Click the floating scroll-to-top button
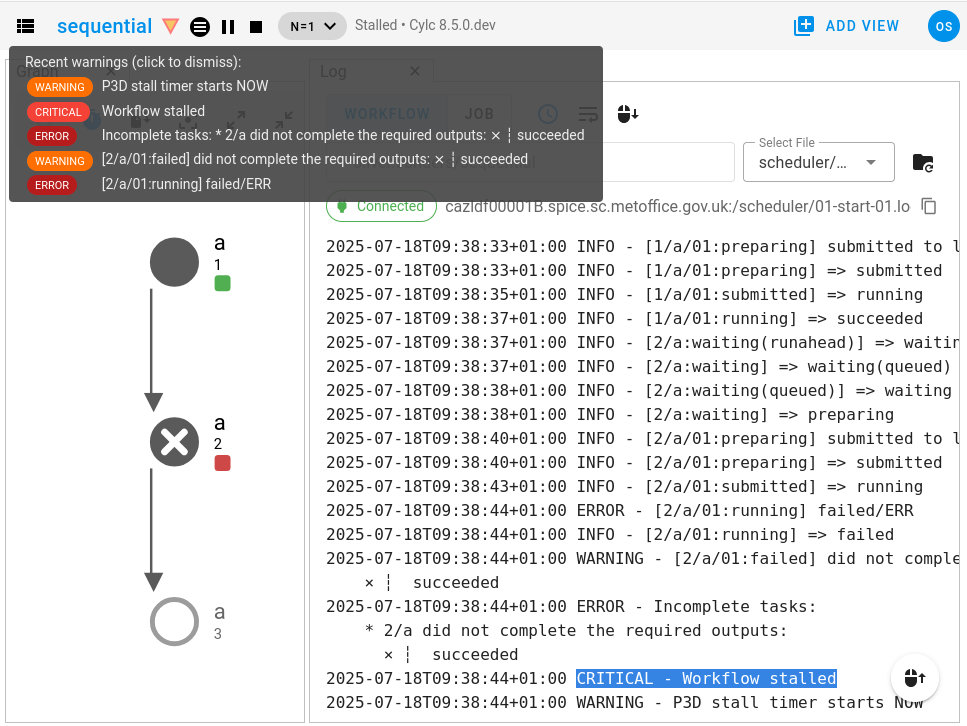 click(x=914, y=678)
